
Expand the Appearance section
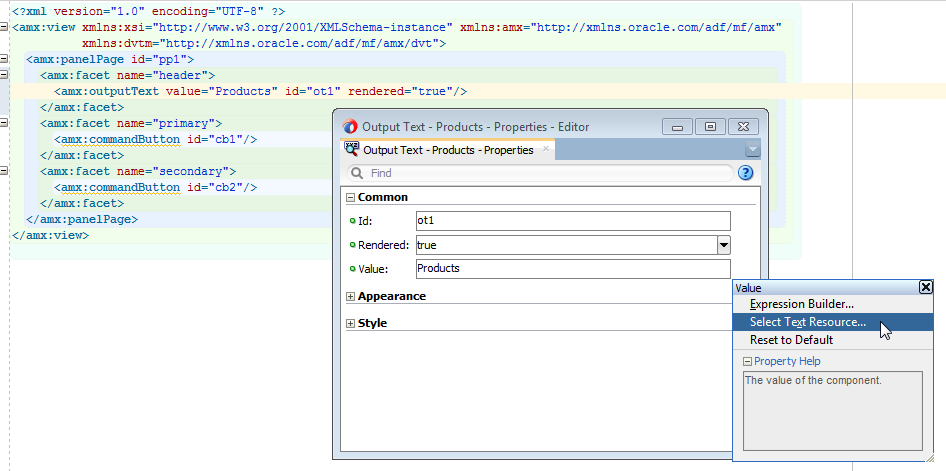coord(350,297)
